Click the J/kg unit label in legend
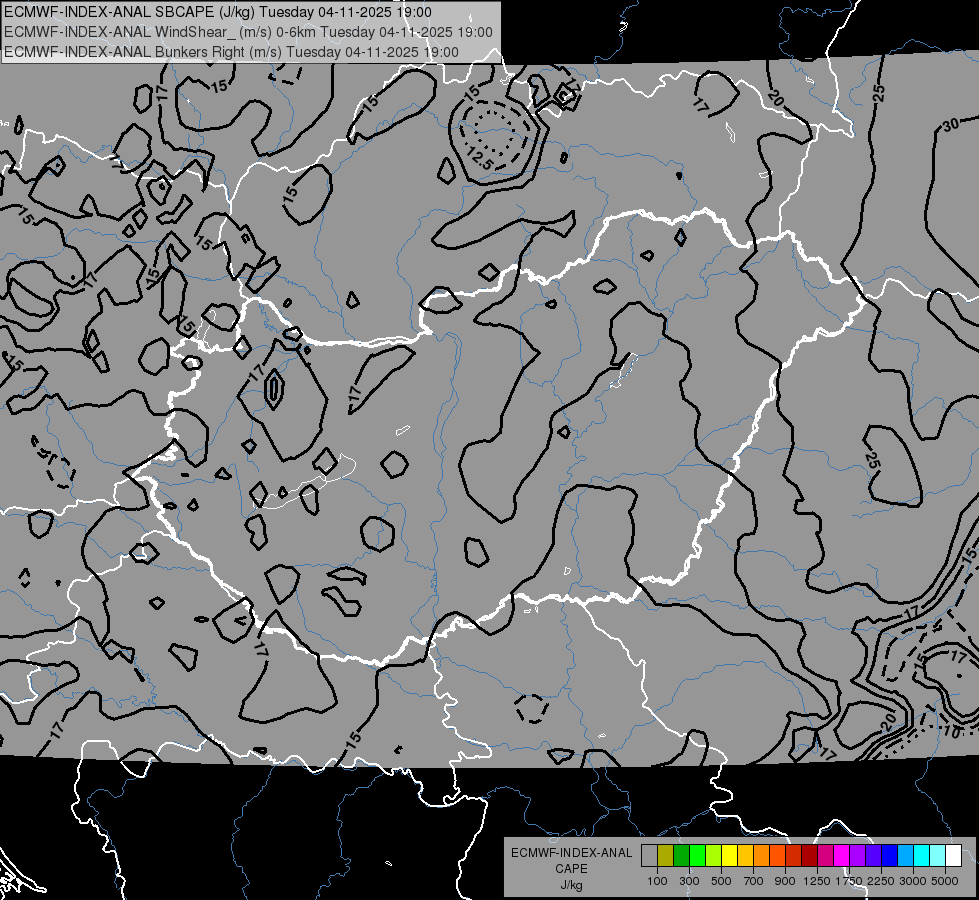979x900 pixels. tap(571, 885)
